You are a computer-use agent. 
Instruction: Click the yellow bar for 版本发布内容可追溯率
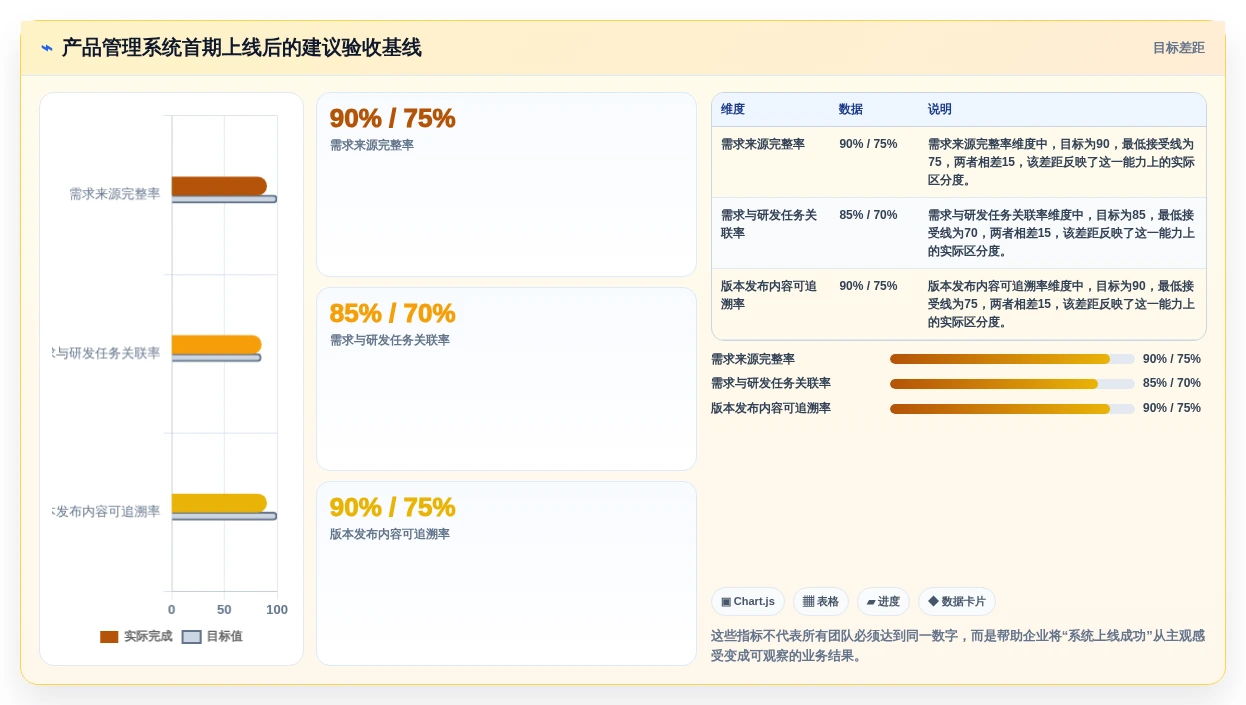tap(219, 503)
